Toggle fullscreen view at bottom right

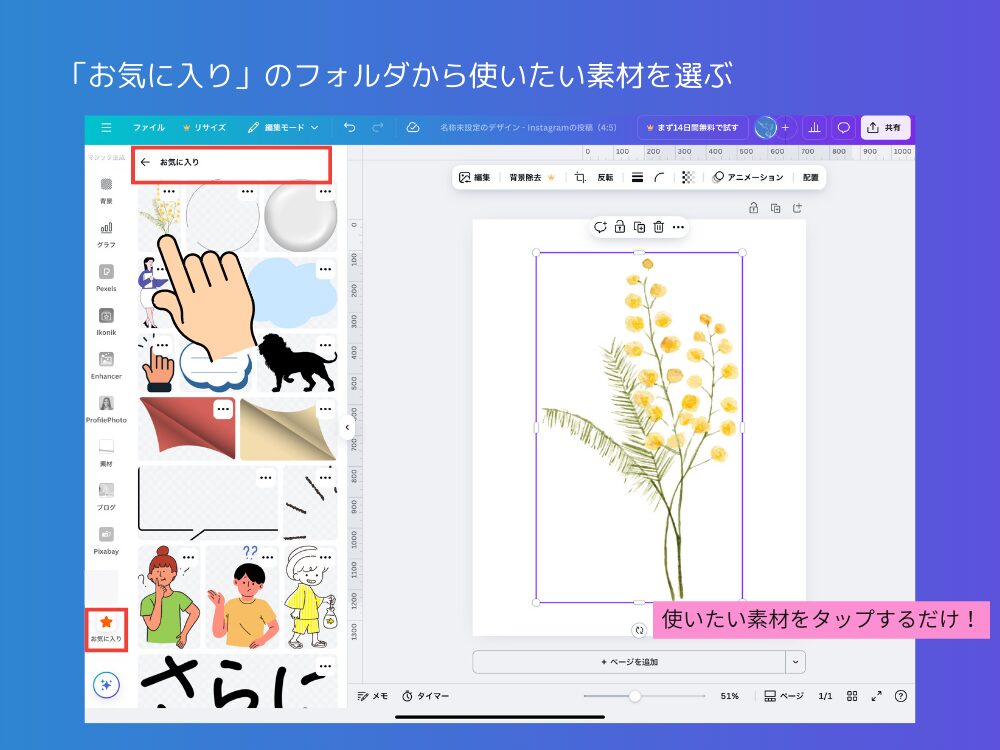(x=877, y=696)
